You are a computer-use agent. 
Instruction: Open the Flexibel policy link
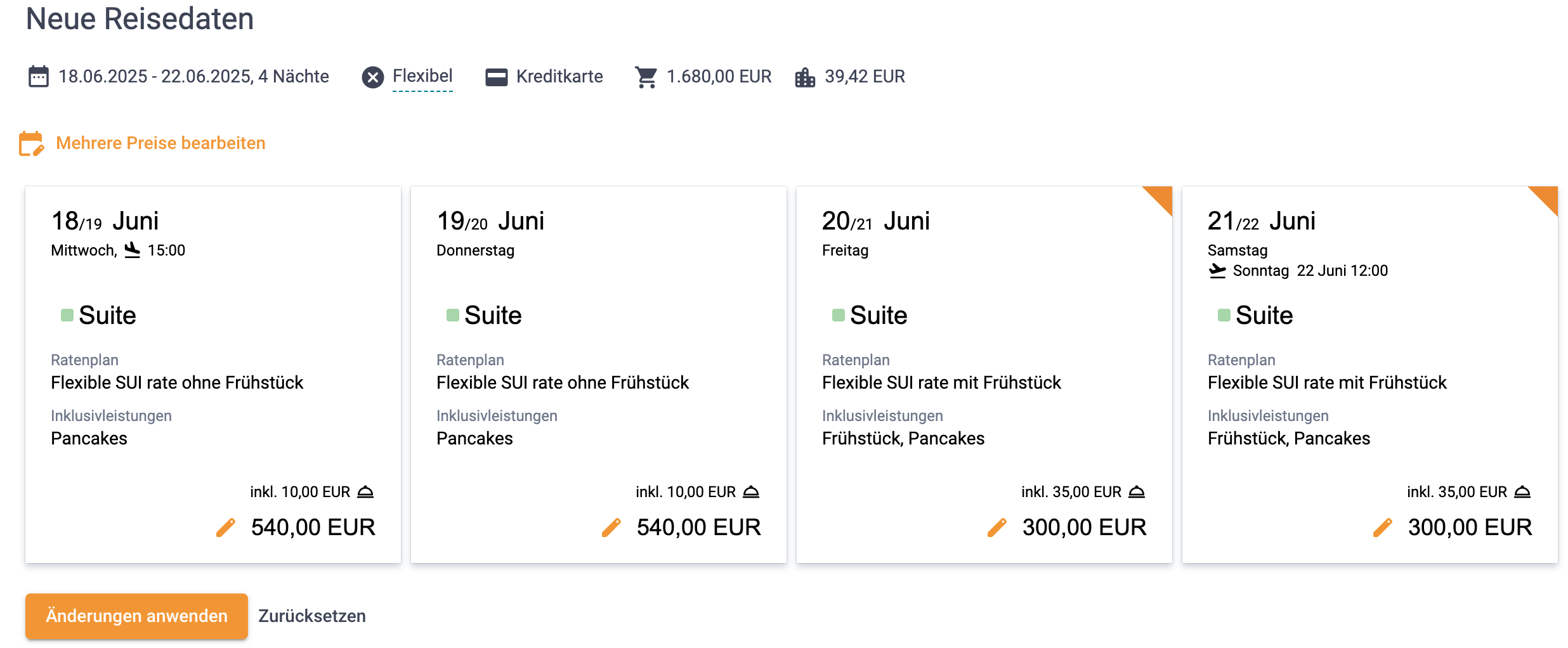coord(422,76)
